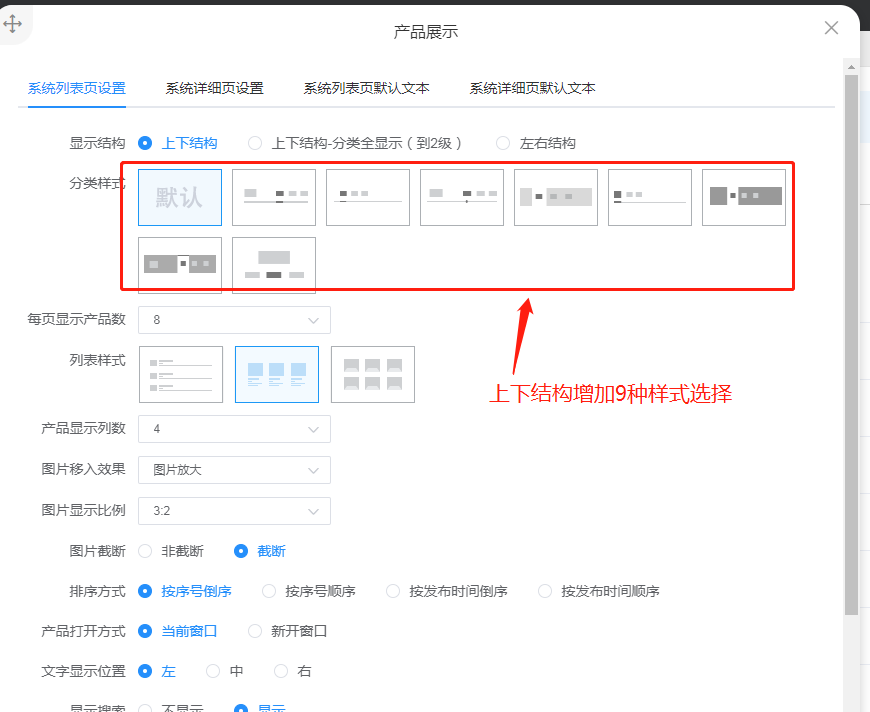
Task: Choose the text list style icon
Action: (x=181, y=374)
